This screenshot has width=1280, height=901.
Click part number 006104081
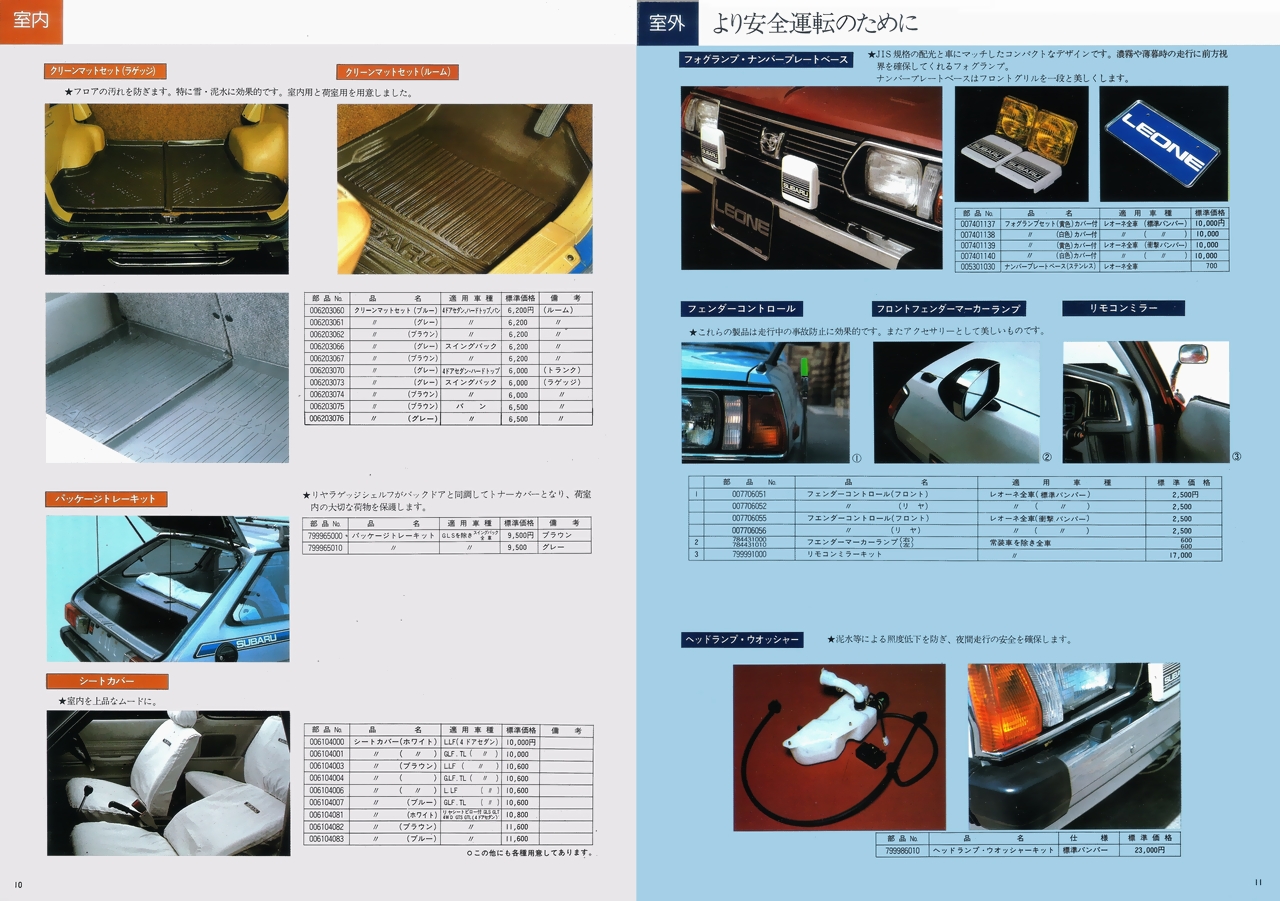[x=326, y=815]
